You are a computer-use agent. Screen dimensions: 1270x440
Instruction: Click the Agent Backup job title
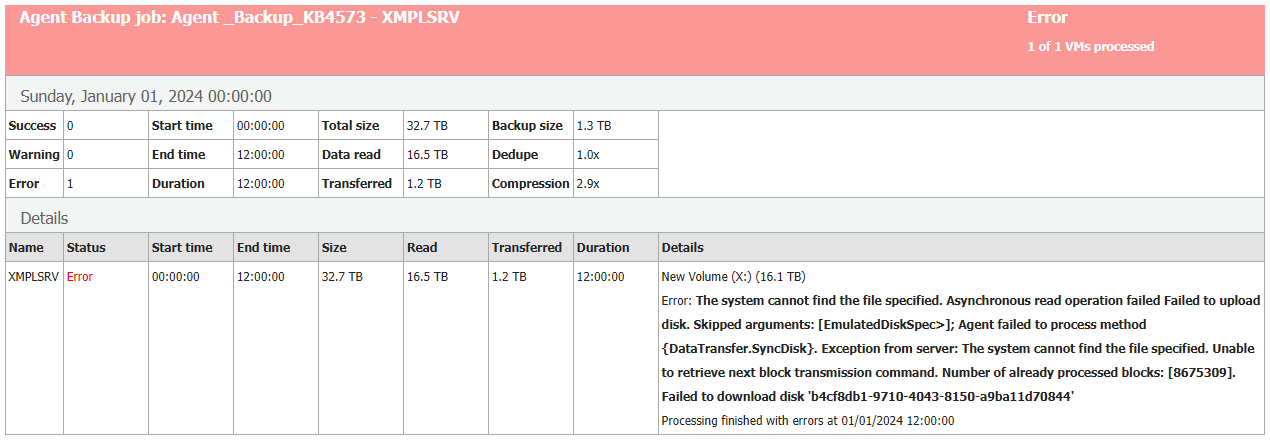click(x=240, y=18)
